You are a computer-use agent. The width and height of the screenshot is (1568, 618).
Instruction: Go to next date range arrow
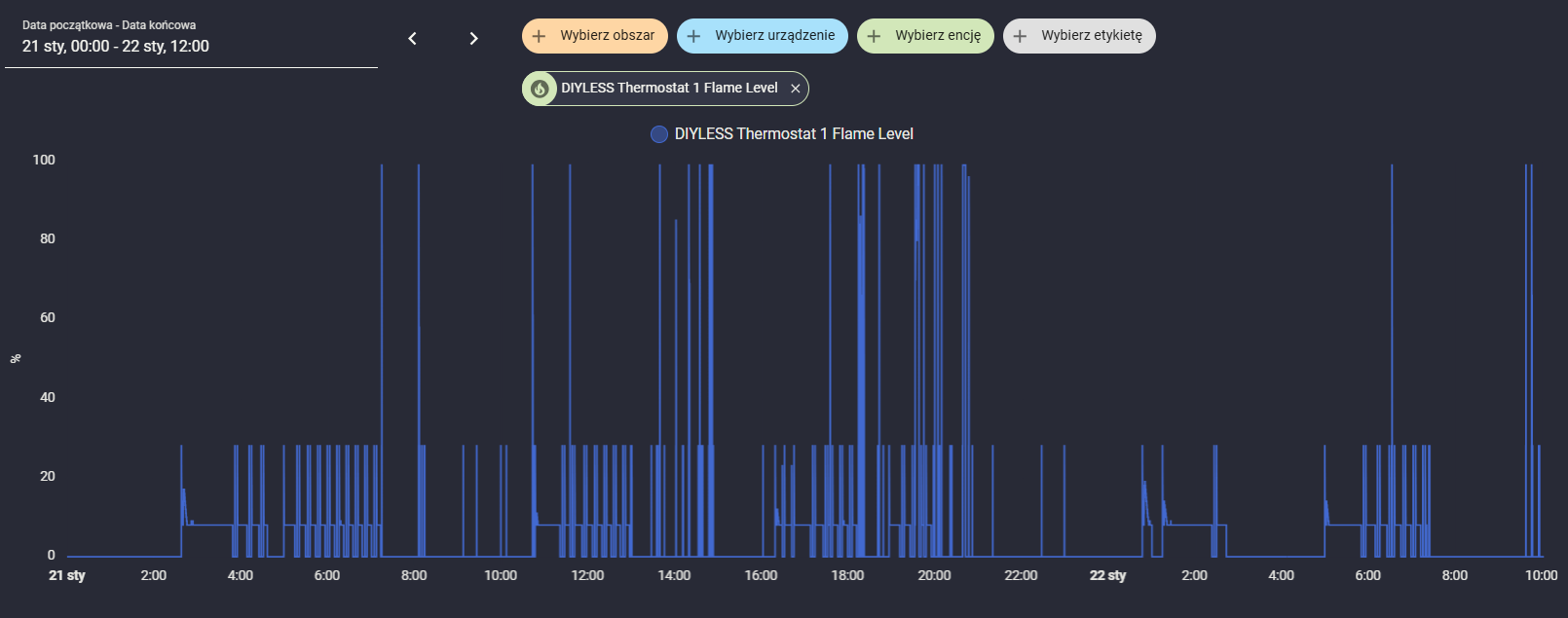(x=473, y=38)
